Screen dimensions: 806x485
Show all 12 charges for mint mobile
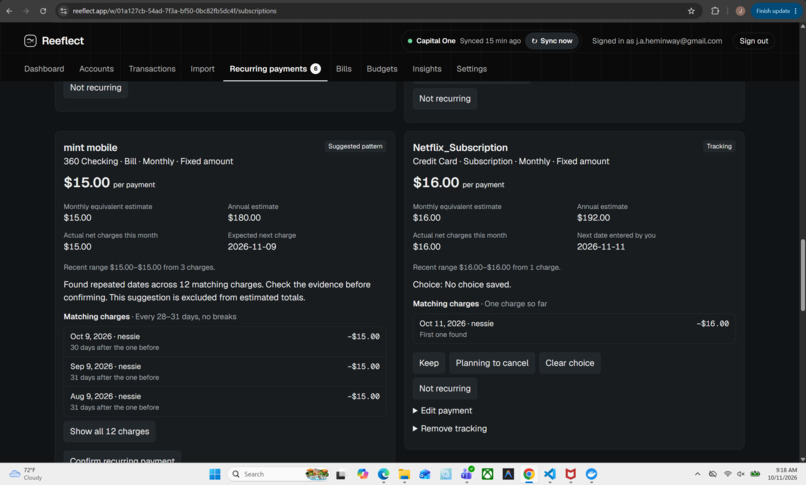pyautogui.click(x=109, y=431)
